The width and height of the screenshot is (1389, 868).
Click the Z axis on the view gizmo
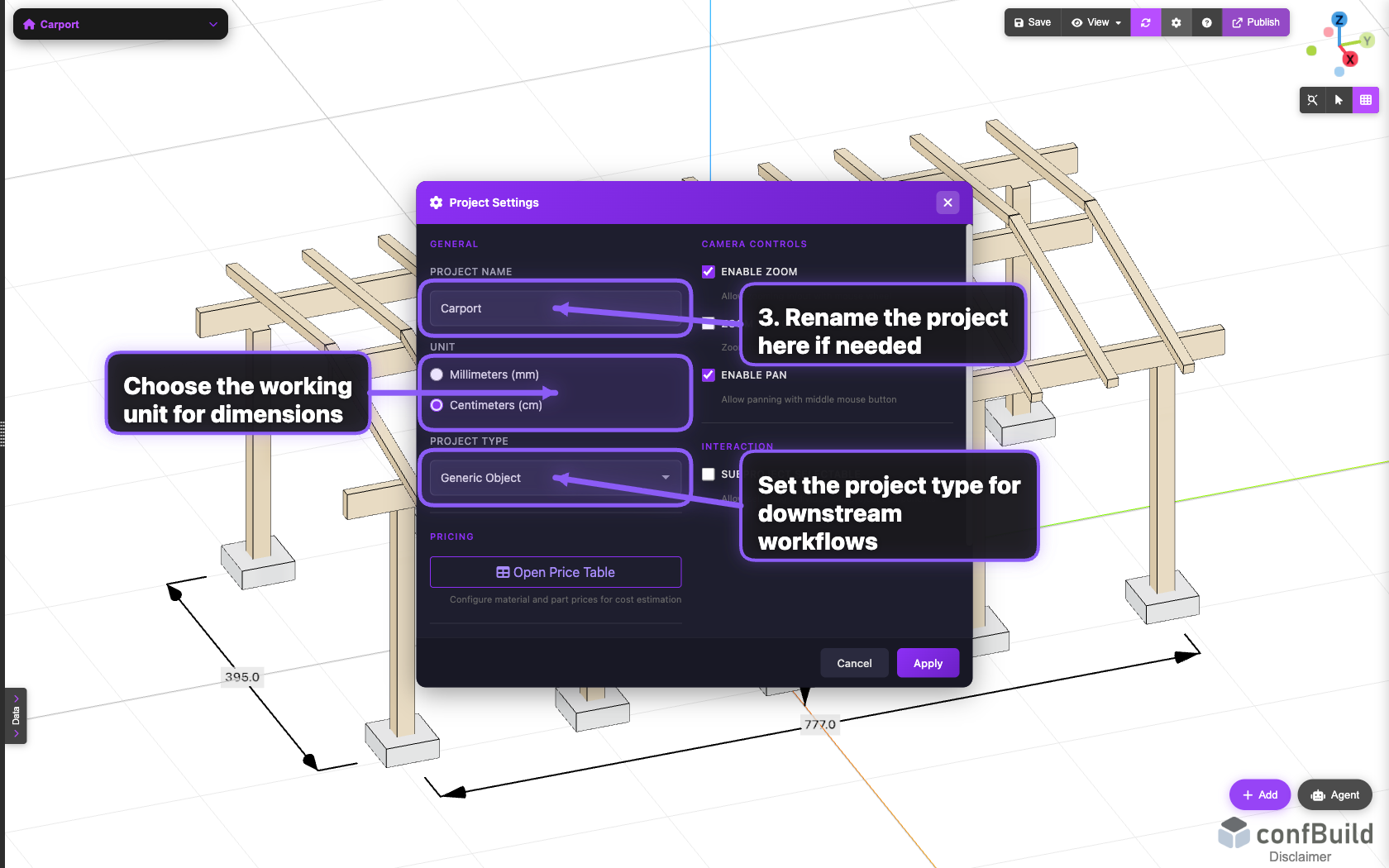click(x=1340, y=18)
